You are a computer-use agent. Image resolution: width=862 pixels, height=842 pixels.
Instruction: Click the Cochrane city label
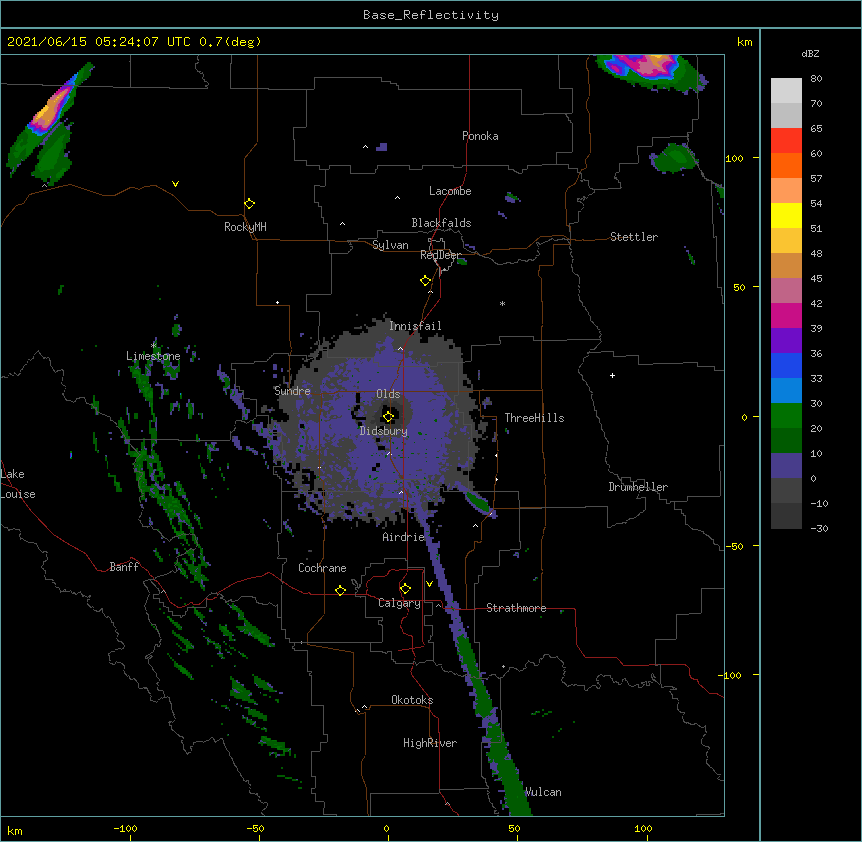[x=322, y=568]
